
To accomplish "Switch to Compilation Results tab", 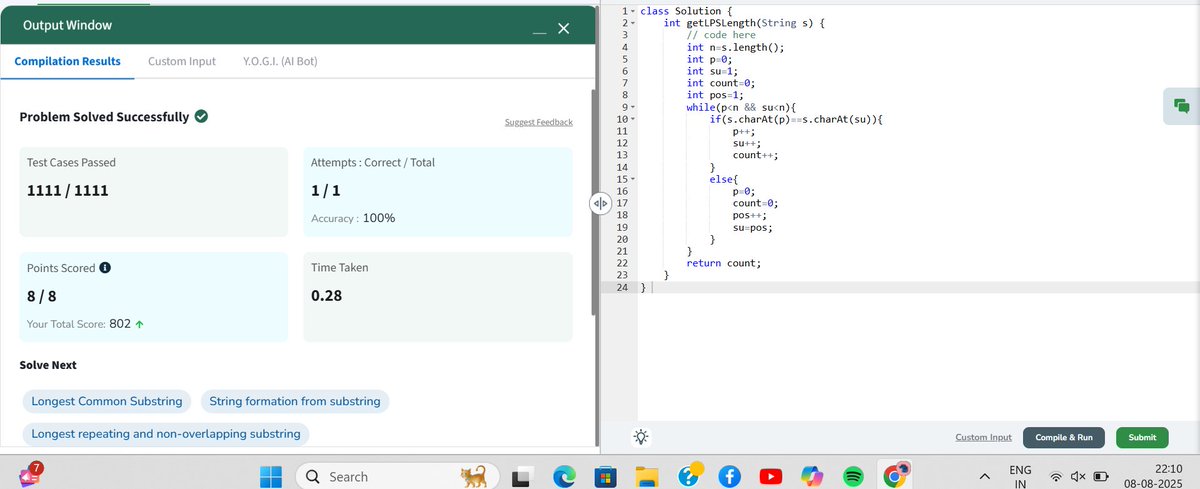I will pyautogui.click(x=68, y=62).
